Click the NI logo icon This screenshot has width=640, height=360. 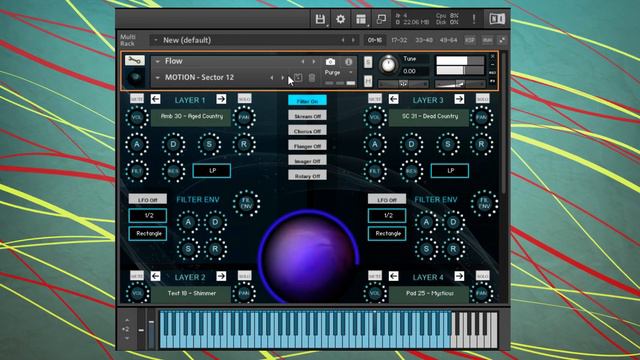pos(497,19)
